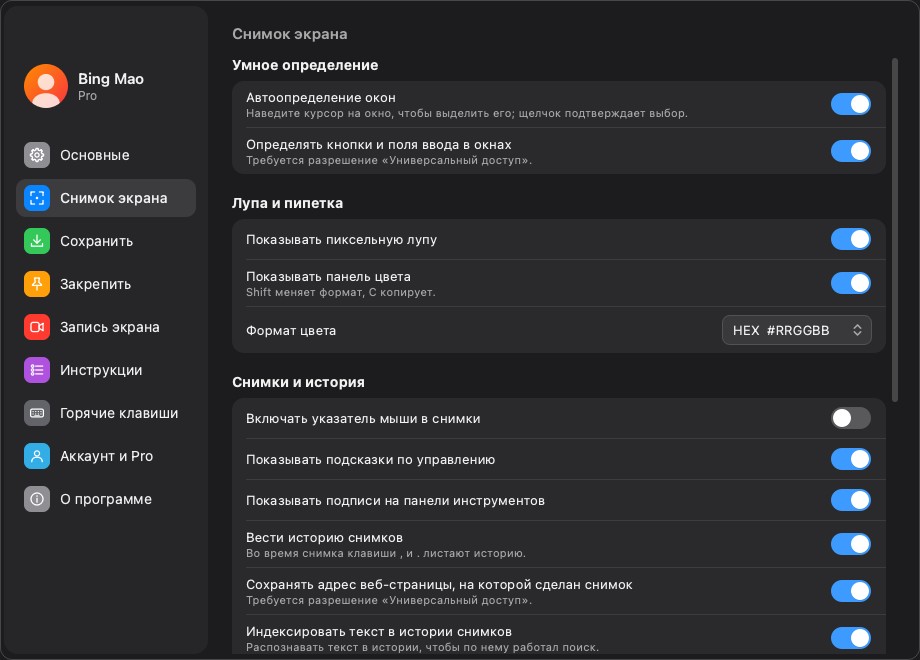
Task: Click the О программе info icon
Action: [37, 499]
